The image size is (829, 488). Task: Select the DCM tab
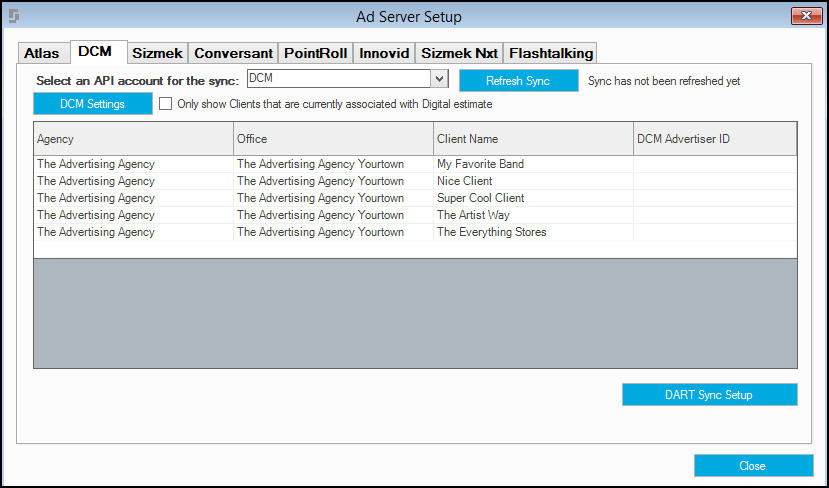(99, 52)
